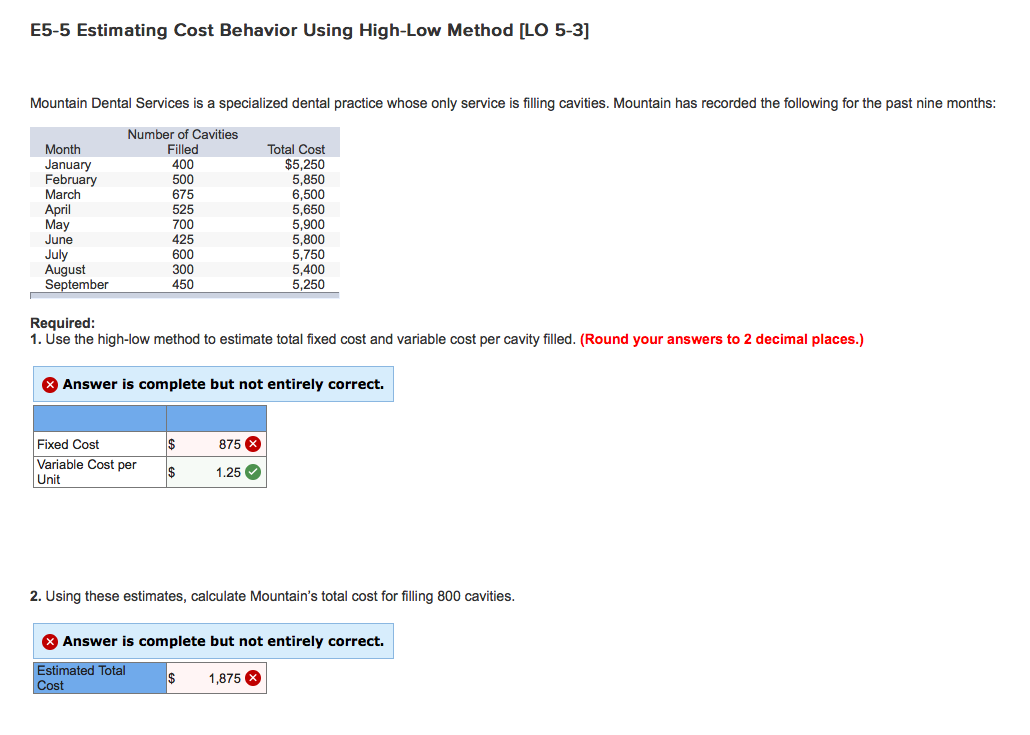Click the 'Estimated Total Cost' label cell

(x=100, y=678)
